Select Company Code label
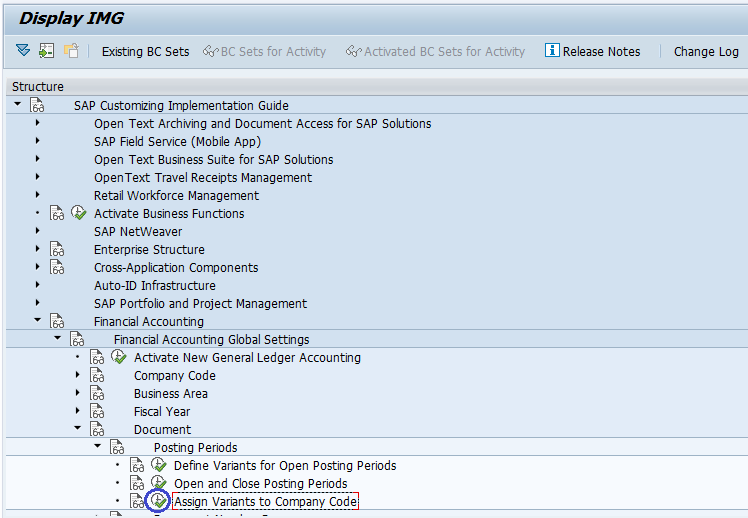 click(x=175, y=376)
